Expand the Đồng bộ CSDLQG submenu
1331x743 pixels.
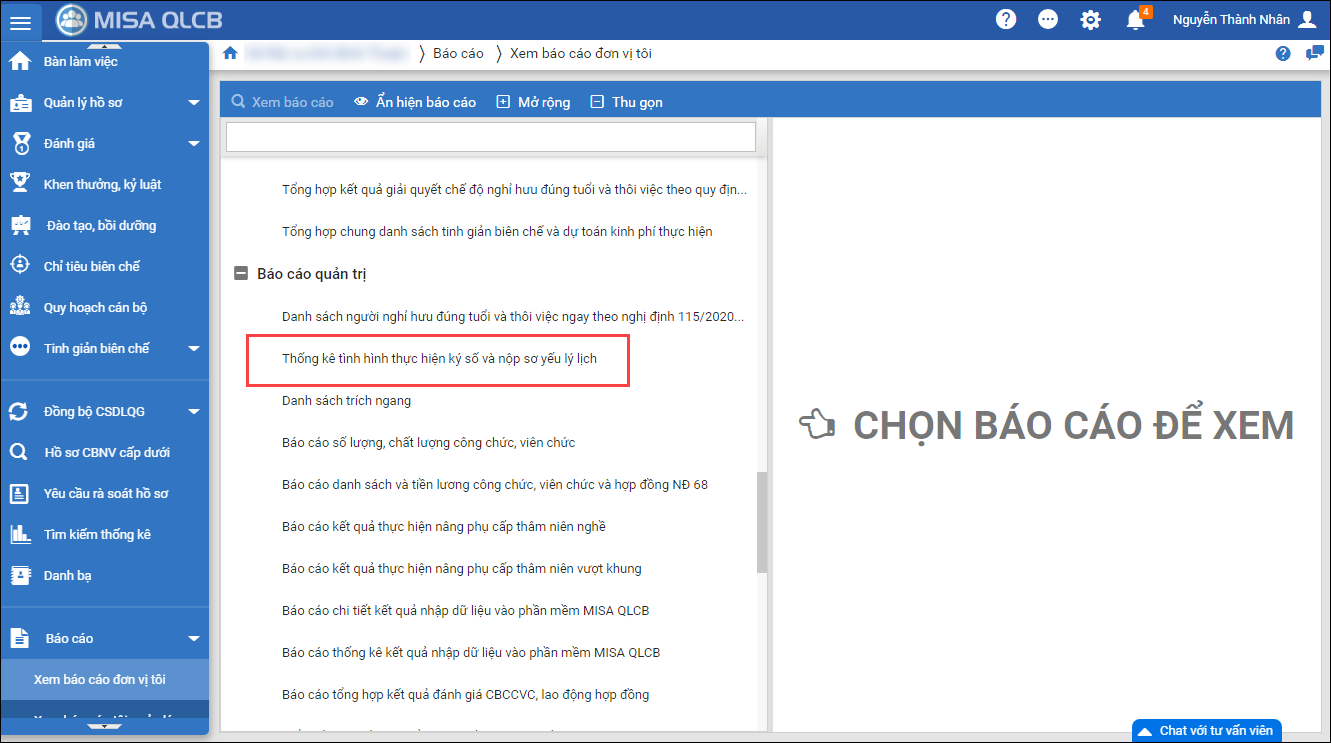[194, 411]
